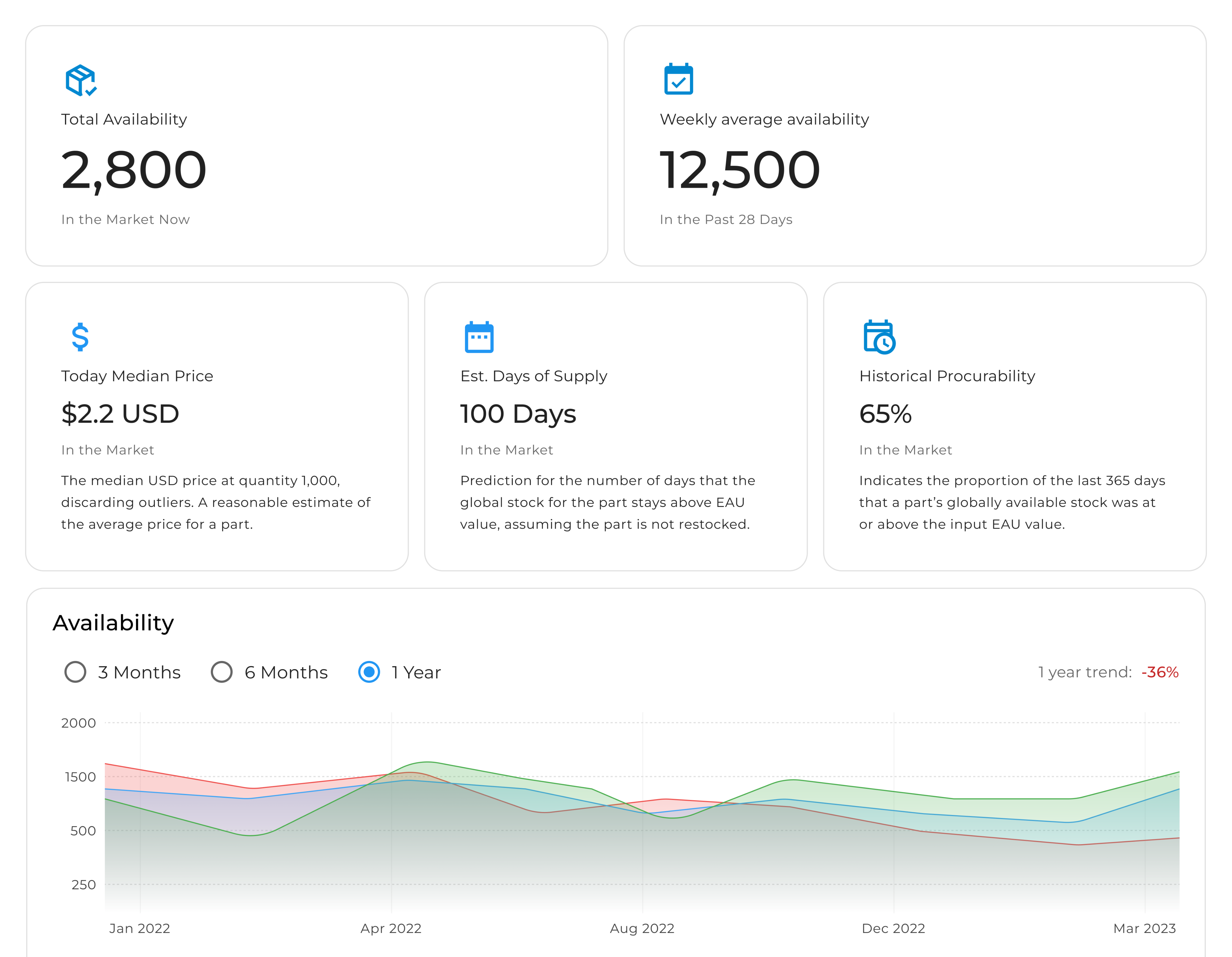Image resolution: width=1232 pixels, height=957 pixels.
Task: Click the 2,800 total availability value
Action: tap(134, 170)
